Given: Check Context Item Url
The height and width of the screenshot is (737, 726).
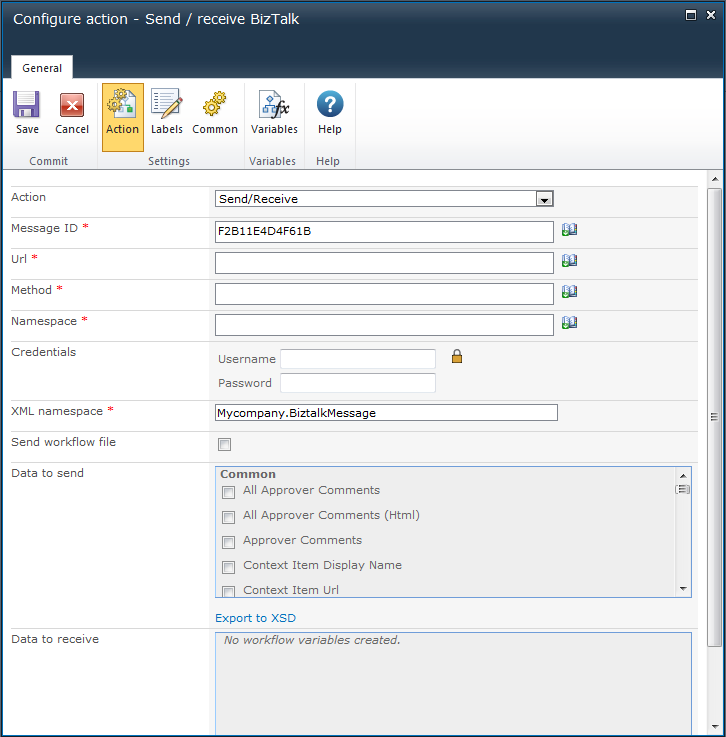Looking at the screenshot, I should [228, 591].
